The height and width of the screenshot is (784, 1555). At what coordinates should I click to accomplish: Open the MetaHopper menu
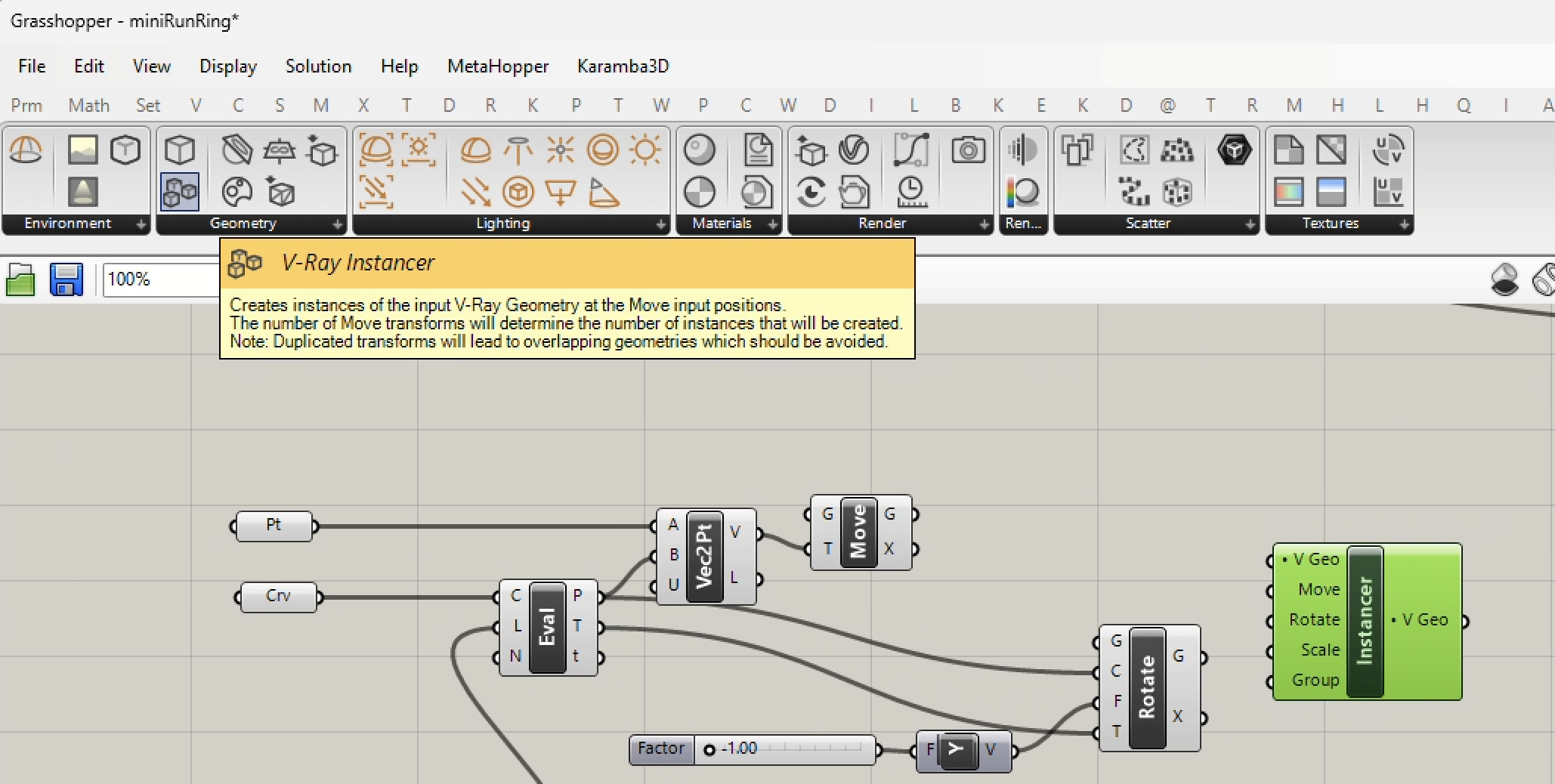498,66
